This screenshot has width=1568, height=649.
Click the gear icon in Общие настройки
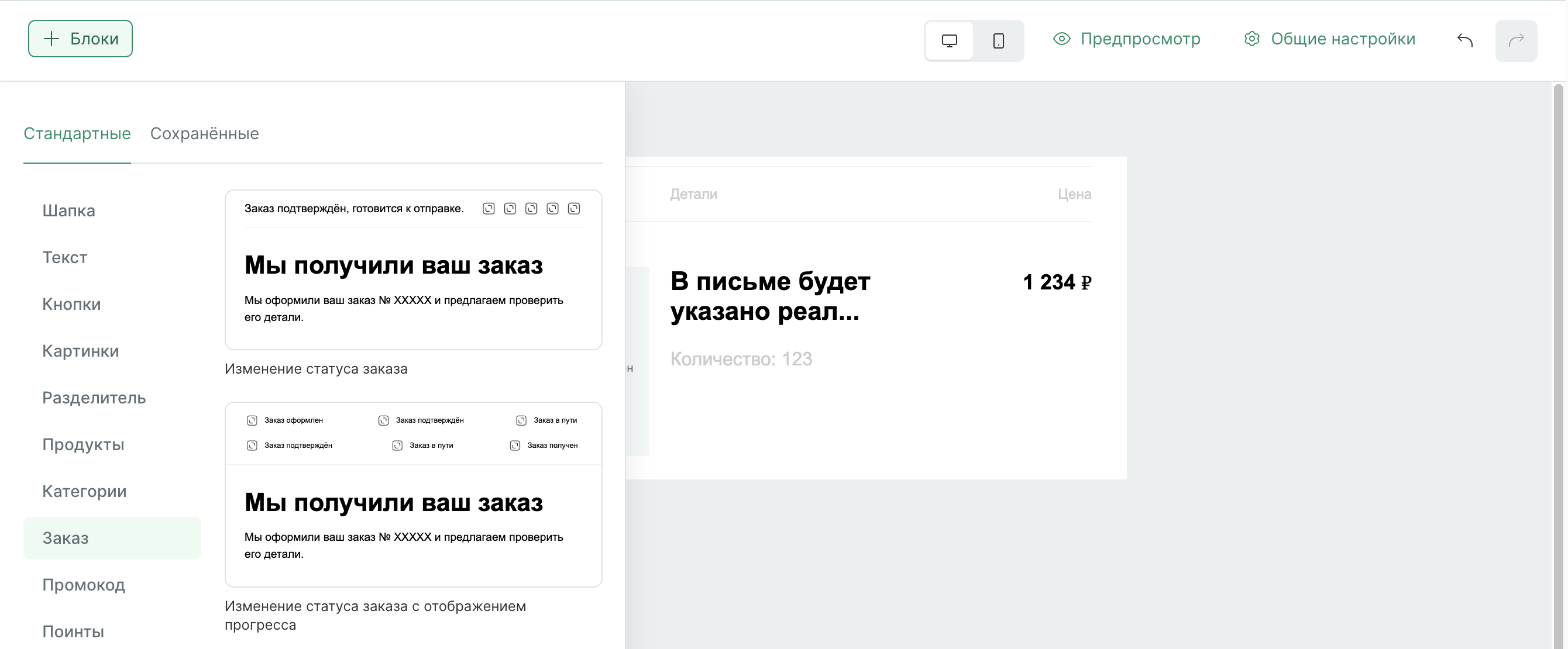coord(1251,39)
